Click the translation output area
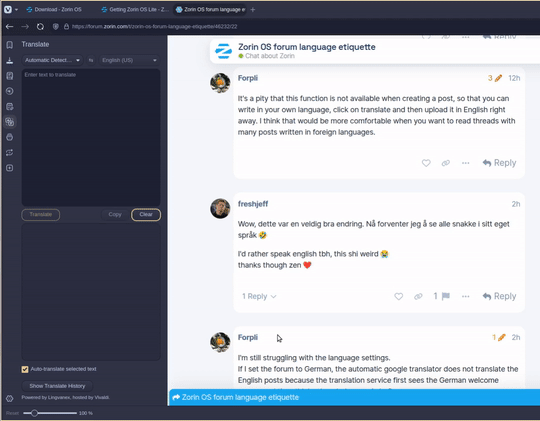The width and height of the screenshot is (540, 421). pos(91,291)
